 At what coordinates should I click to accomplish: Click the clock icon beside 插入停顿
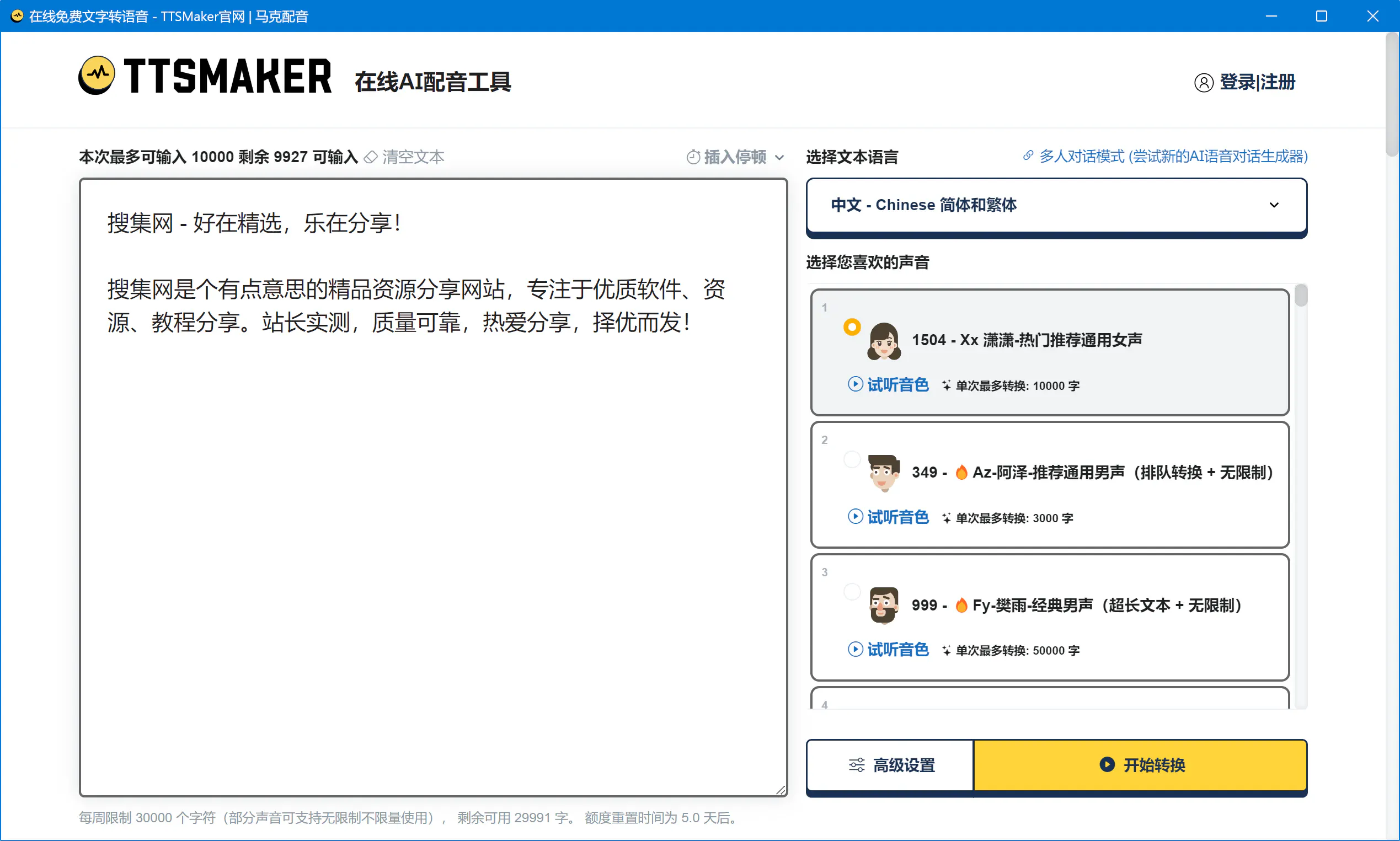[693, 157]
